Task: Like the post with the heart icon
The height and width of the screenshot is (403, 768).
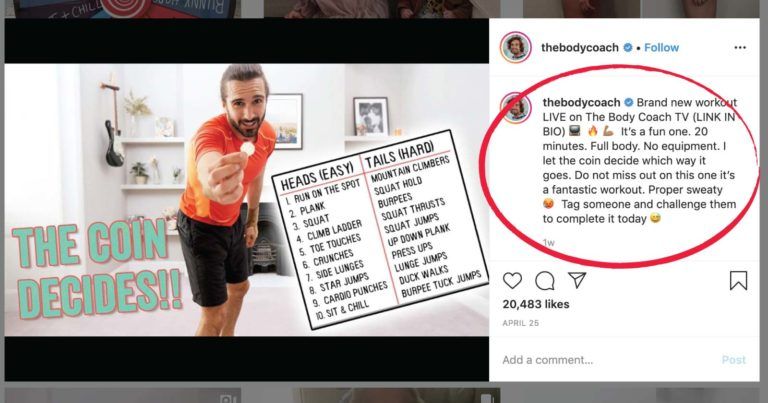Action: tap(512, 281)
